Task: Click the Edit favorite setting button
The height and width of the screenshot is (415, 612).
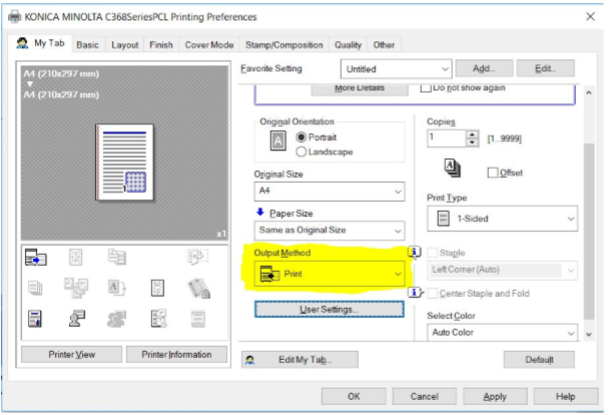Action: pos(545,69)
